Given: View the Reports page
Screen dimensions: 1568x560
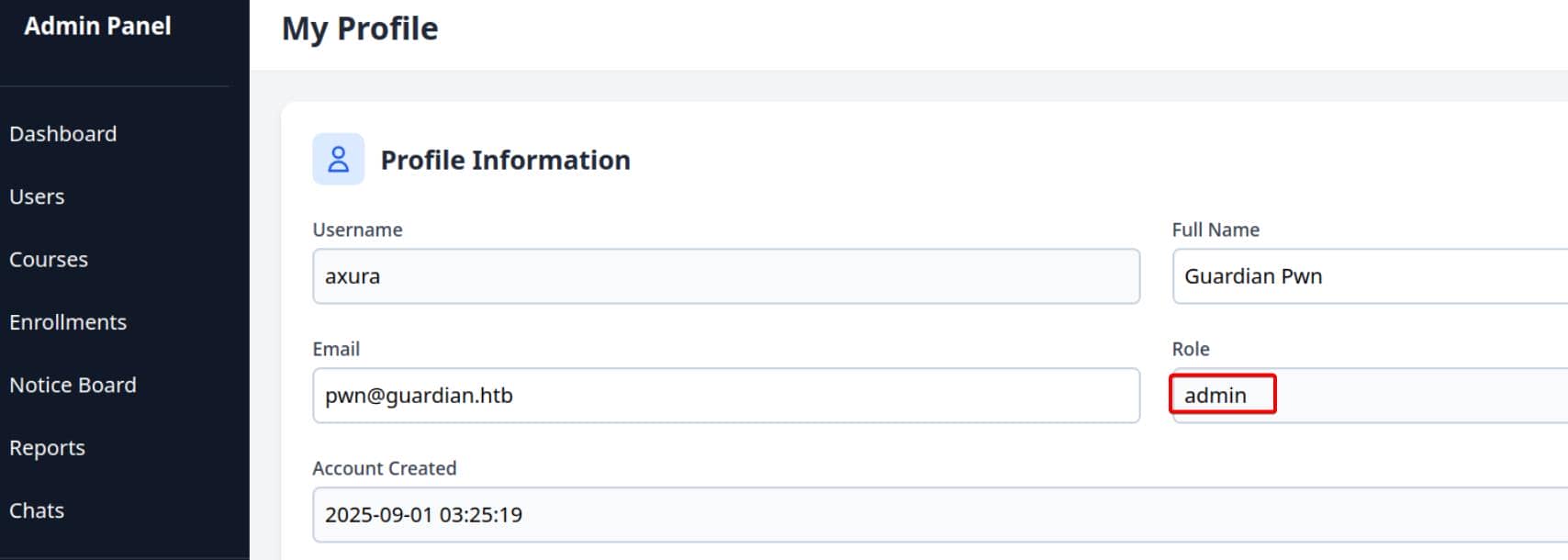Looking at the screenshot, I should coord(47,448).
